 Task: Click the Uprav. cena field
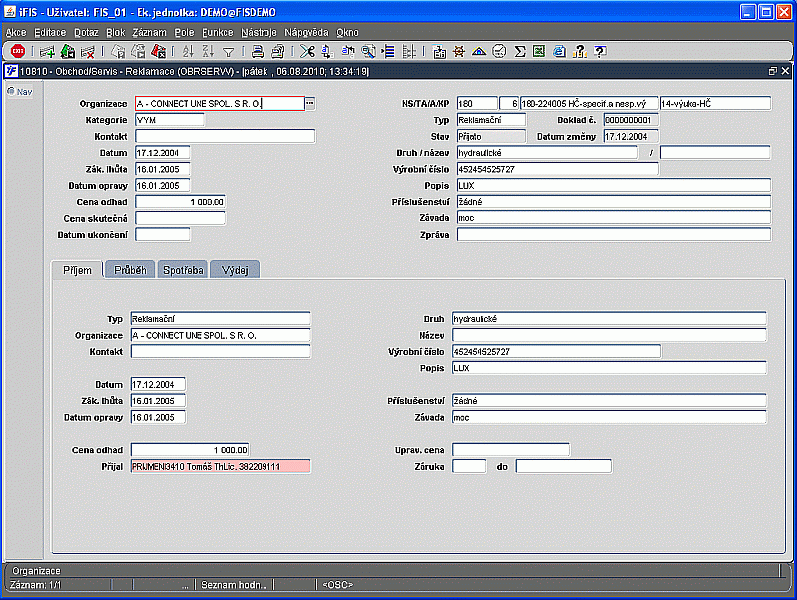(x=511, y=450)
